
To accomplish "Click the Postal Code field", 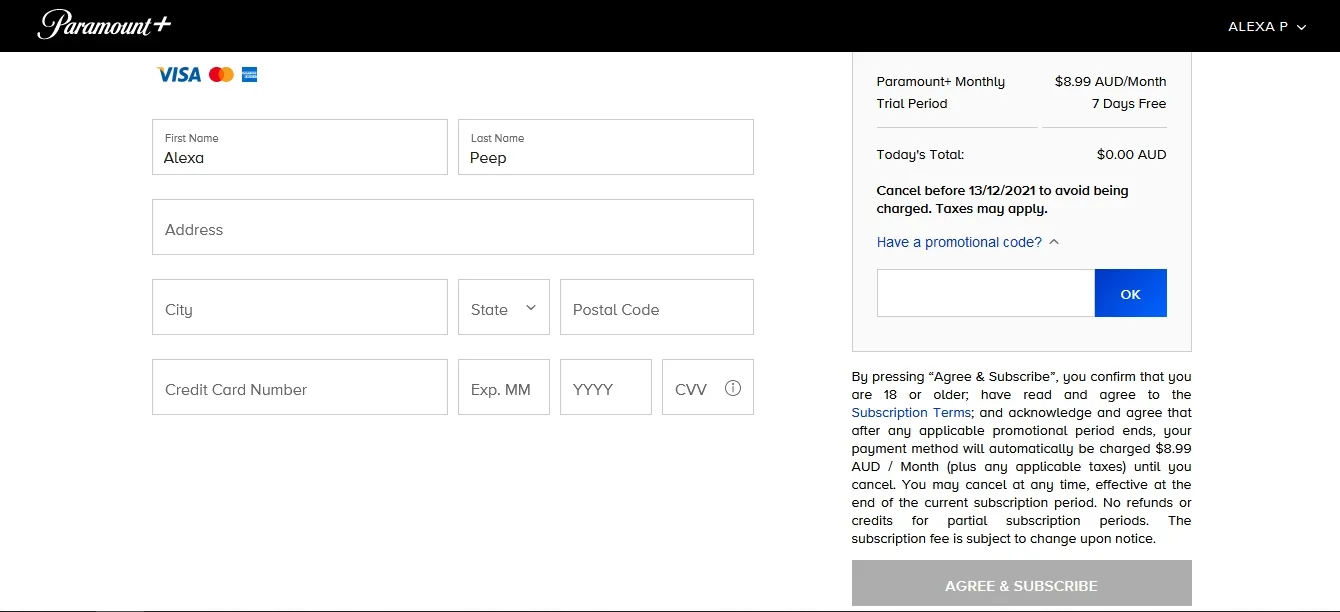I will [656, 308].
